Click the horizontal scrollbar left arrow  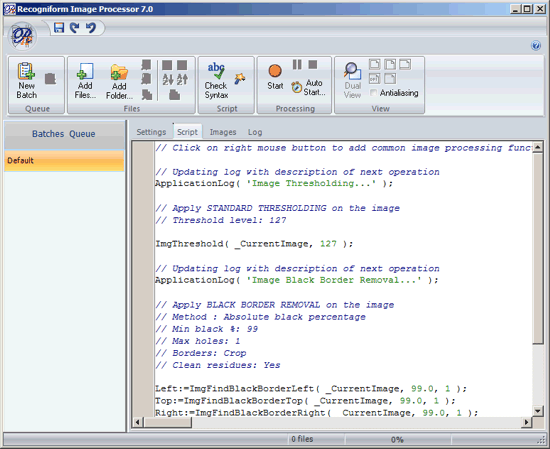pos(138,422)
